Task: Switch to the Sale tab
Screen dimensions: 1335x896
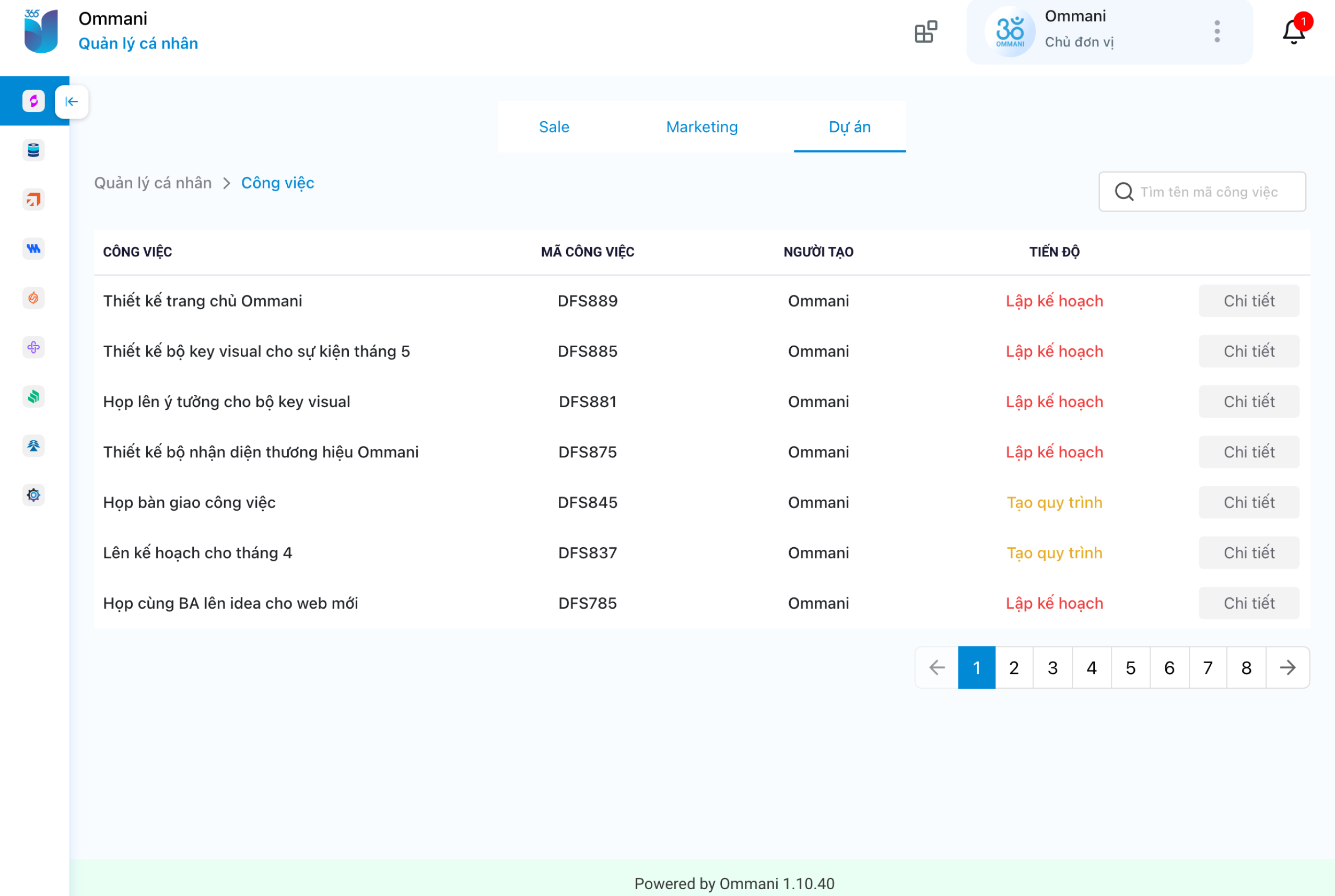Action: click(554, 127)
